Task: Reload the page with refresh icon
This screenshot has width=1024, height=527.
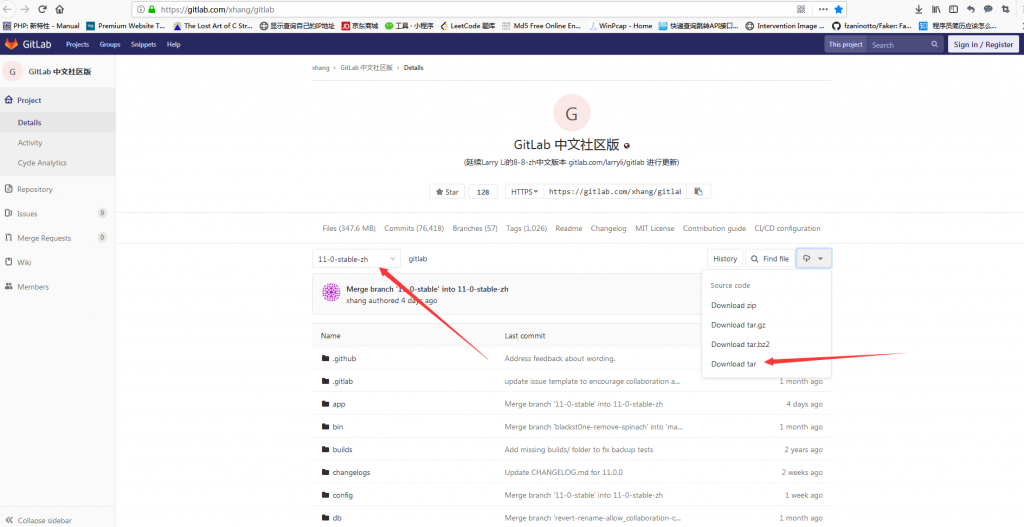Action: 42,9
